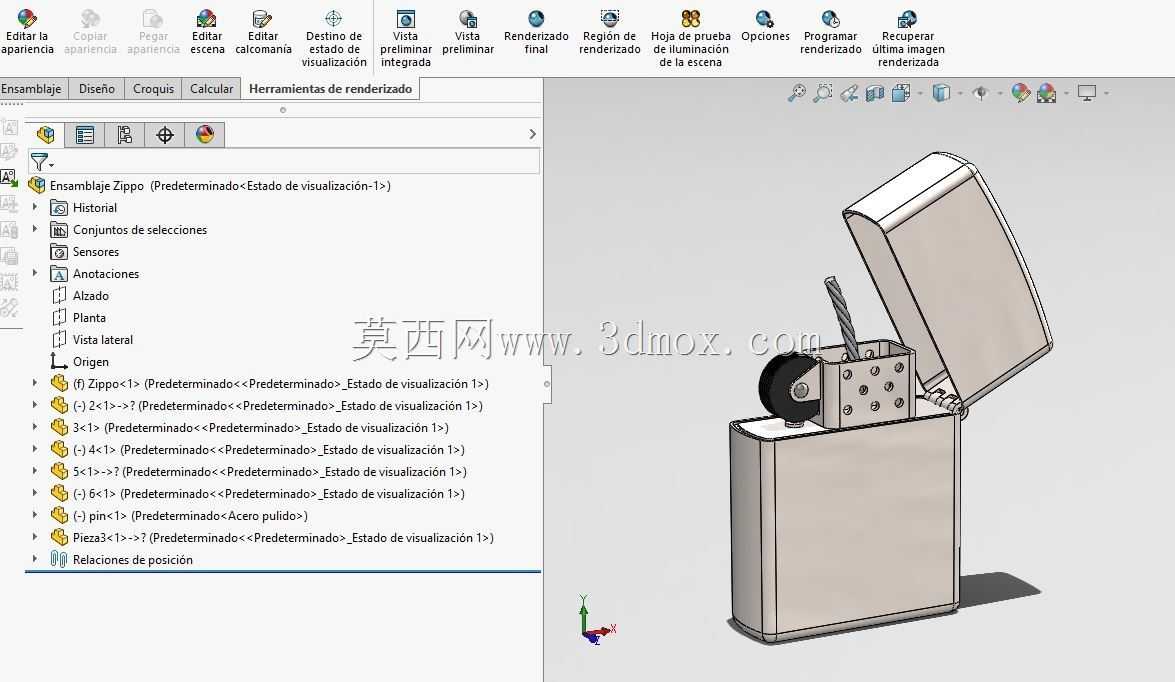
Task: Expand the Pieza3<1> component
Action: pos(34,537)
